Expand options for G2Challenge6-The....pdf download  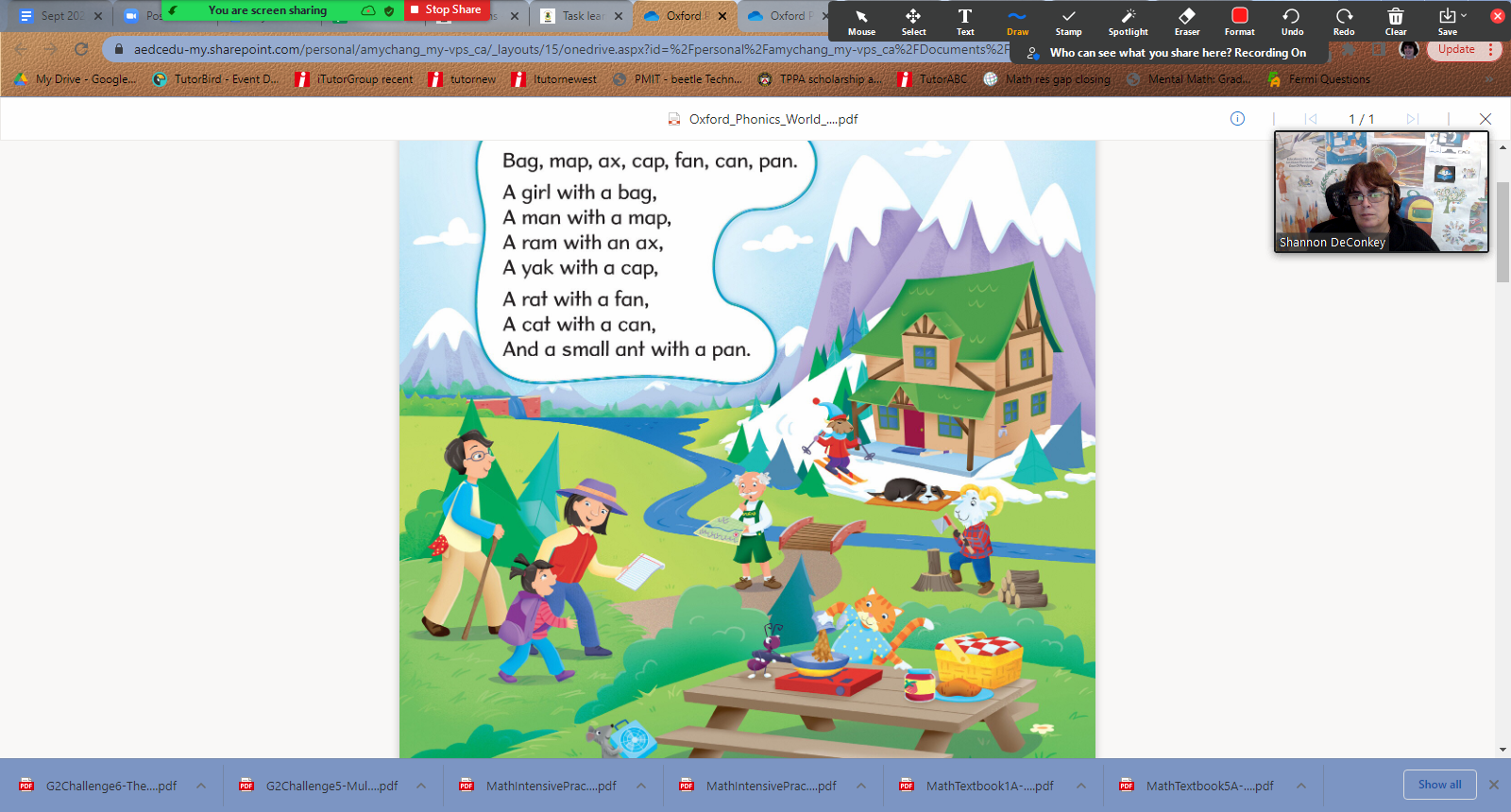click(x=201, y=786)
